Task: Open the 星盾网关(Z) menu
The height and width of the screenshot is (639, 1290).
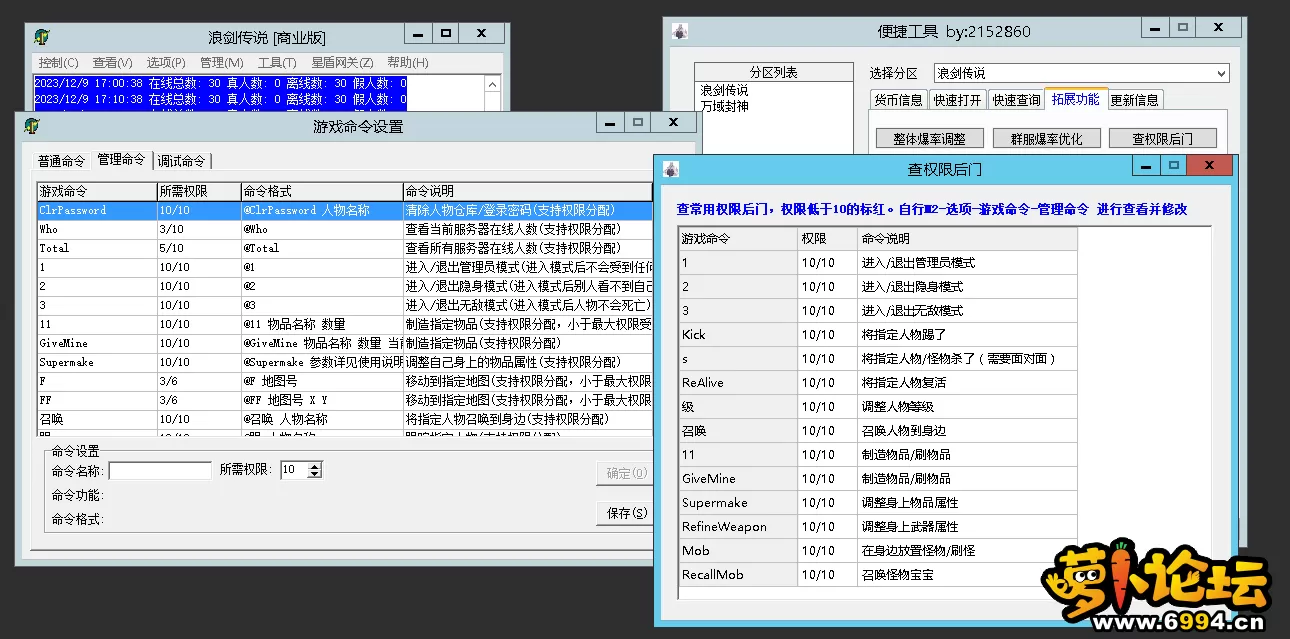Action: coord(342,62)
